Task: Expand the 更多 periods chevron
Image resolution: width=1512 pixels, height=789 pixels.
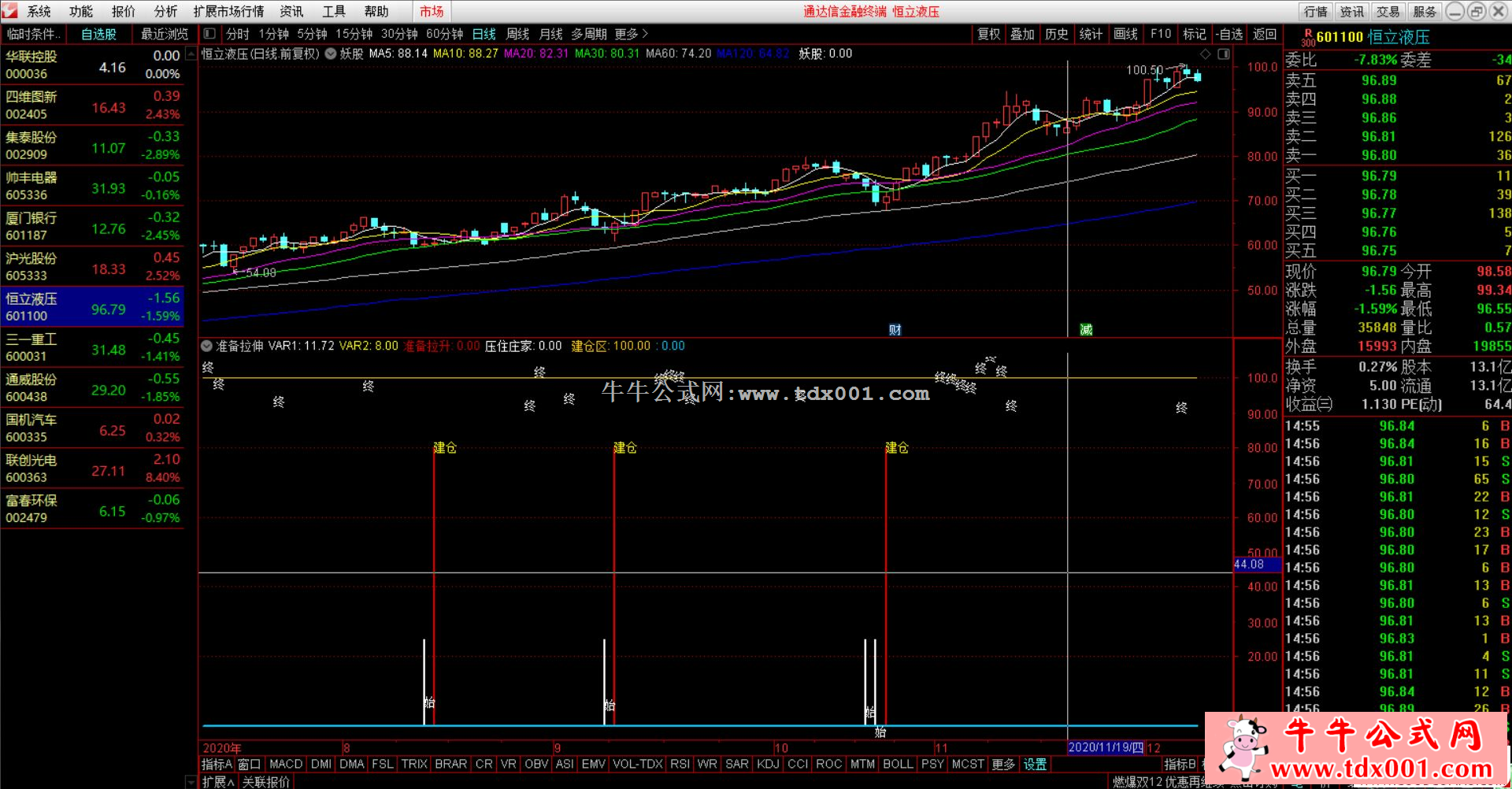Action: (x=632, y=34)
